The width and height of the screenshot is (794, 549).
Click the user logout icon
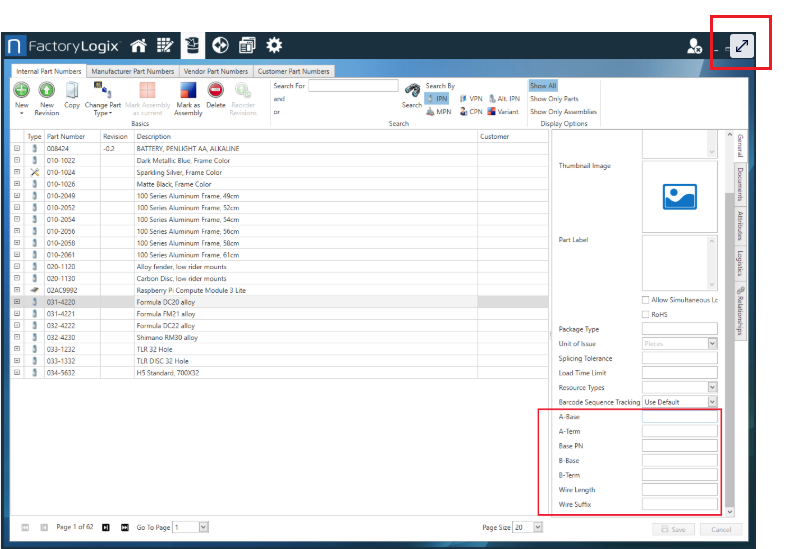[x=694, y=46]
